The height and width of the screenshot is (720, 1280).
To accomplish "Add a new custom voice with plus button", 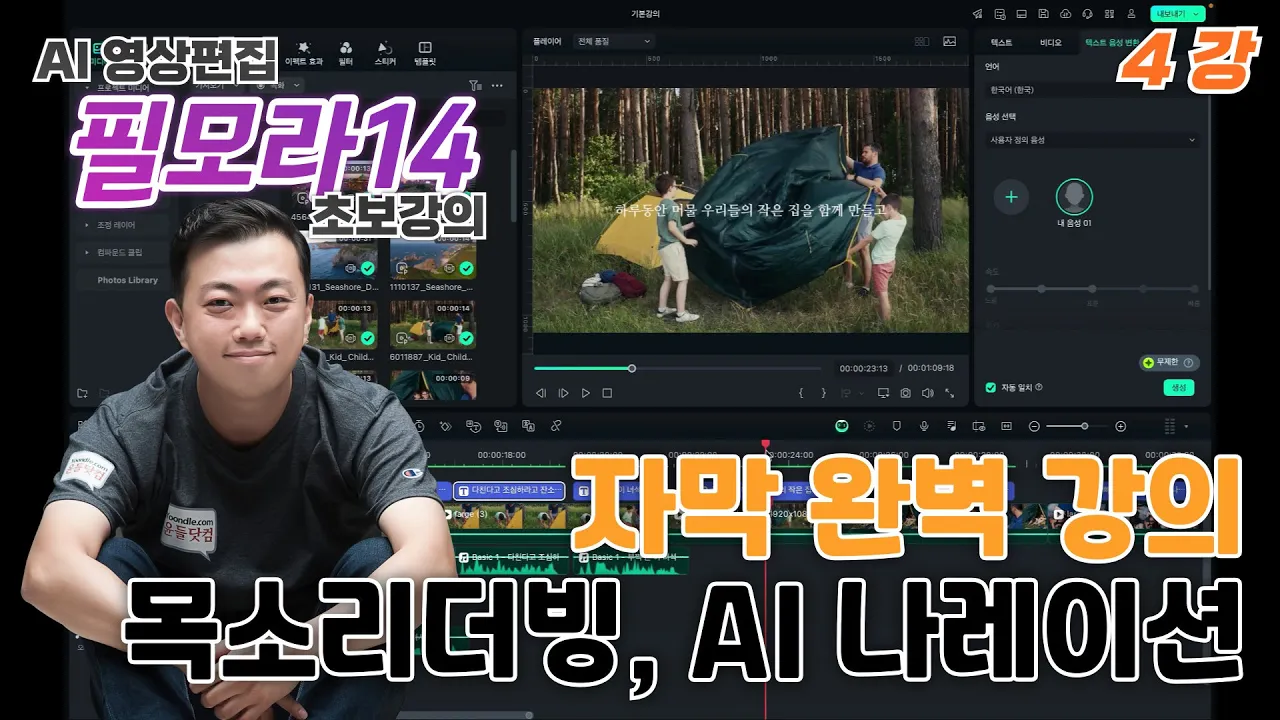I will 1011,197.
